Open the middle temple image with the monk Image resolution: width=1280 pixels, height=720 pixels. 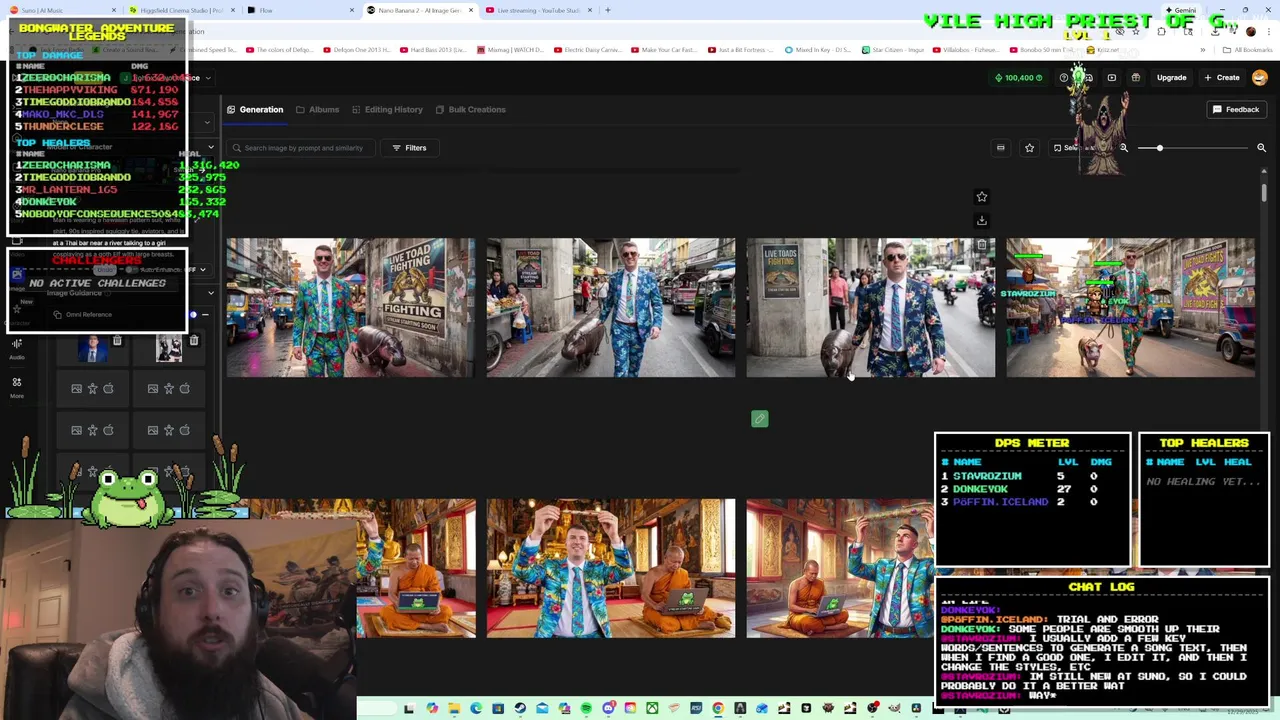(x=611, y=568)
